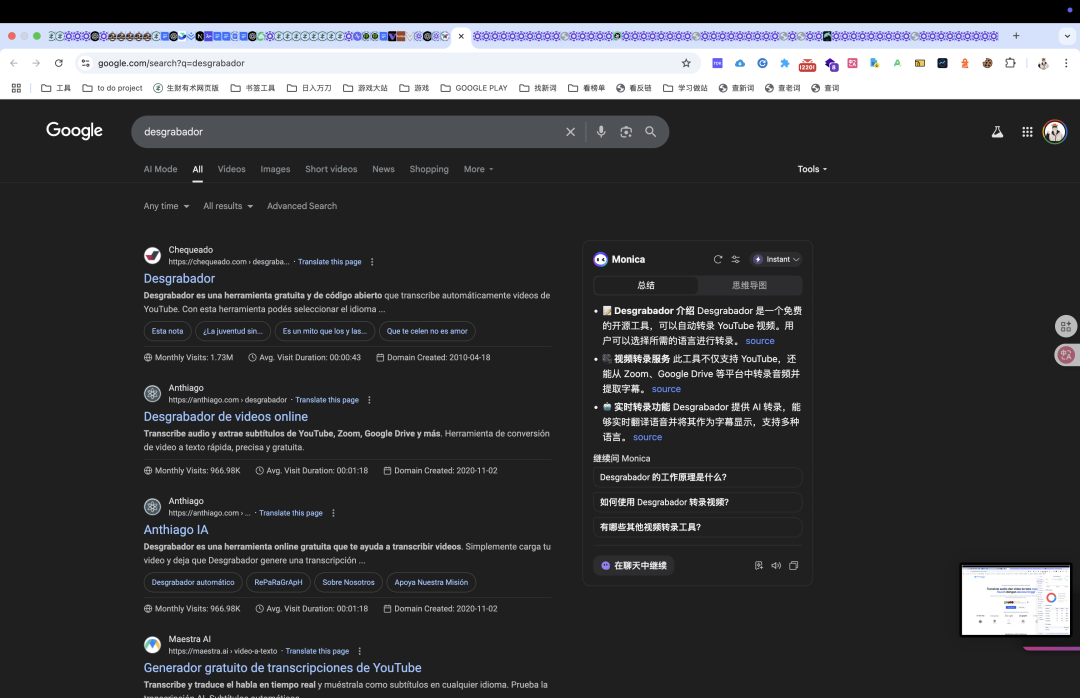The height and width of the screenshot is (698, 1080).
Task: Open Search Labs flask icon
Action: coord(997,132)
